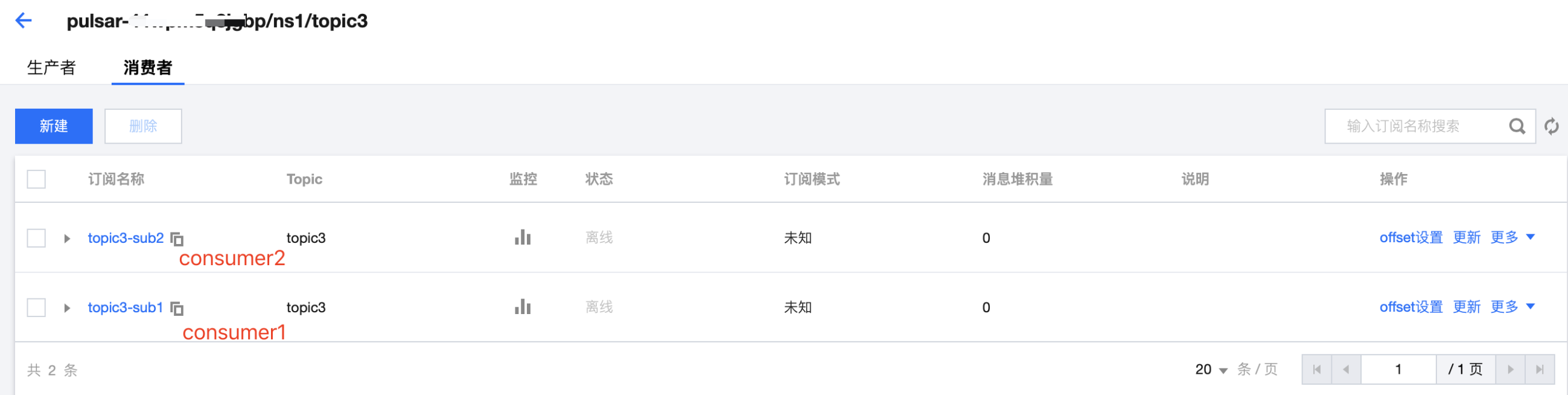Switch to the 生产者 tab
1568x395 pixels.
click(52, 67)
